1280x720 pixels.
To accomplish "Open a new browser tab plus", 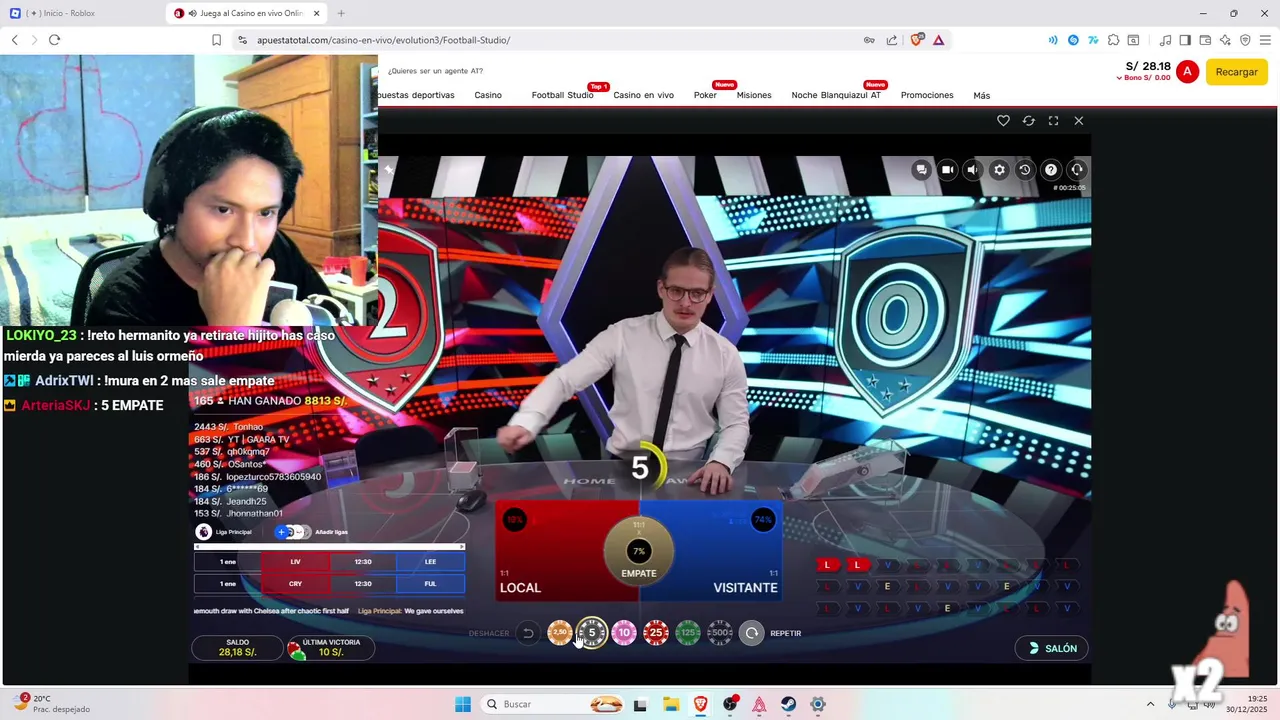I will click(x=341, y=13).
